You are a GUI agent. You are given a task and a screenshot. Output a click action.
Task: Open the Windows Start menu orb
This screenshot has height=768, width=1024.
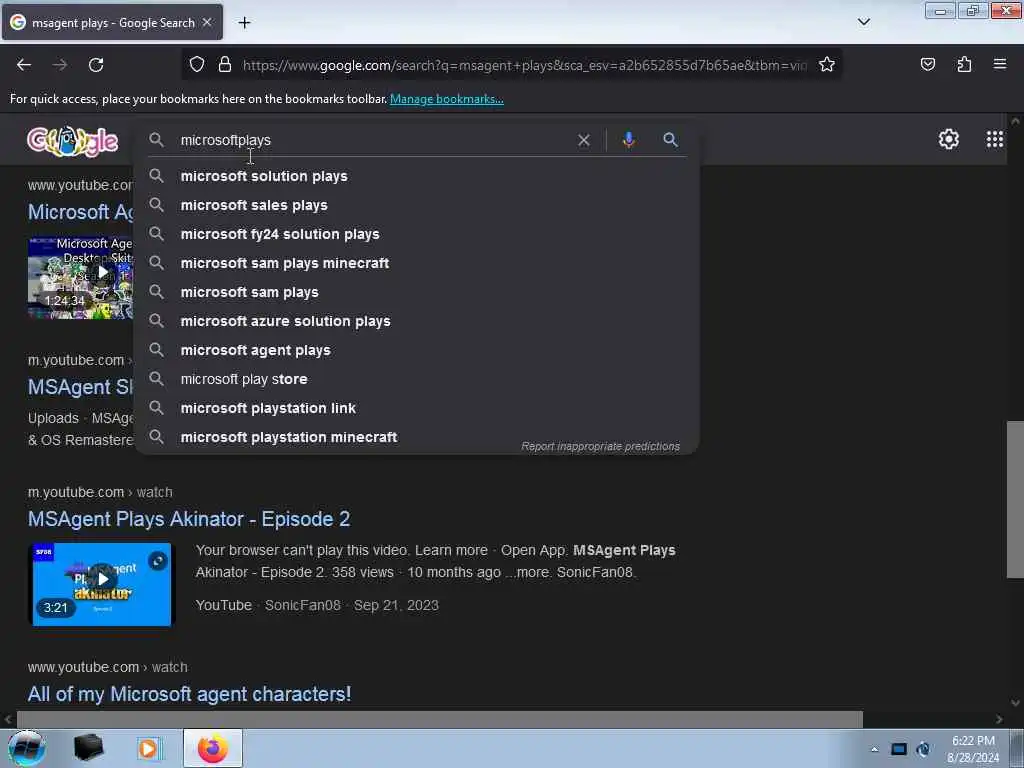click(26, 748)
